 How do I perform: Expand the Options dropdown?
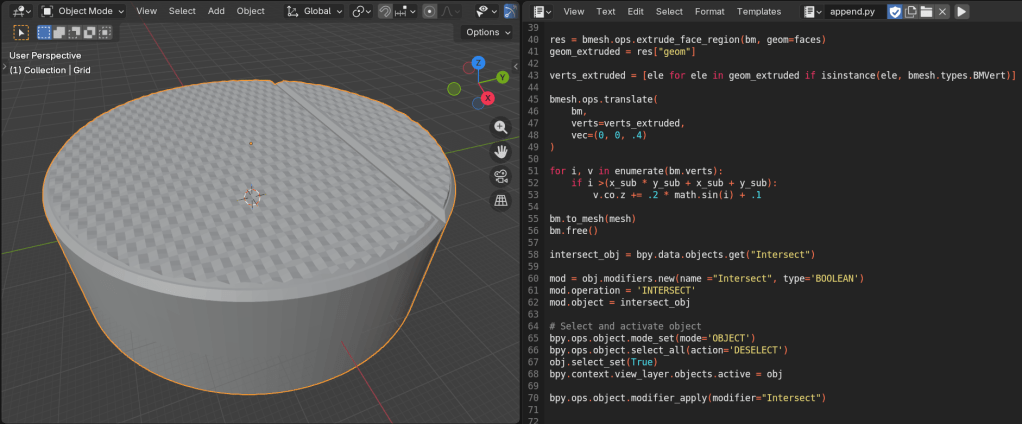pyautogui.click(x=488, y=32)
